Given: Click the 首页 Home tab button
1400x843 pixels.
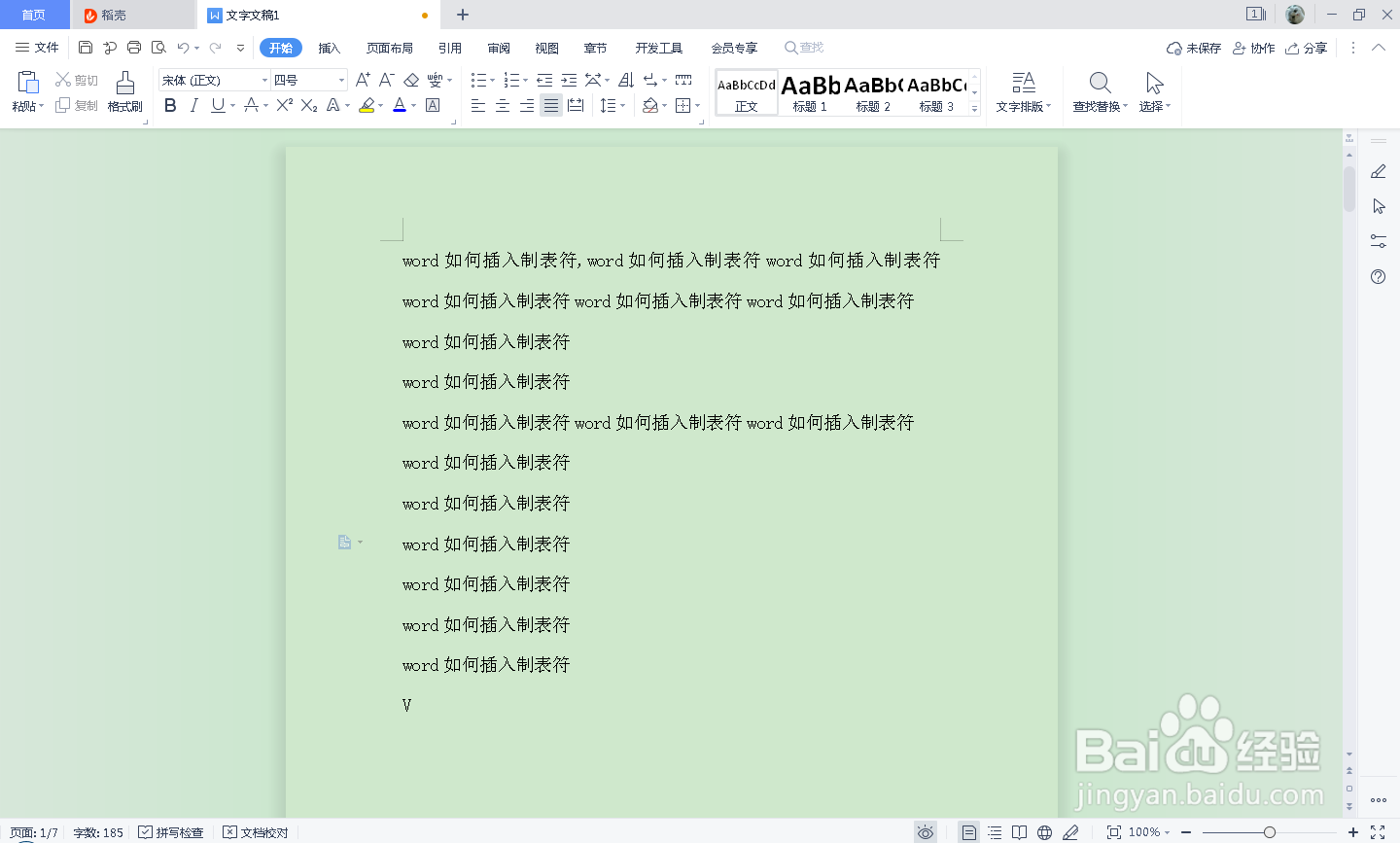Looking at the screenshot, I should pos(34,15).
